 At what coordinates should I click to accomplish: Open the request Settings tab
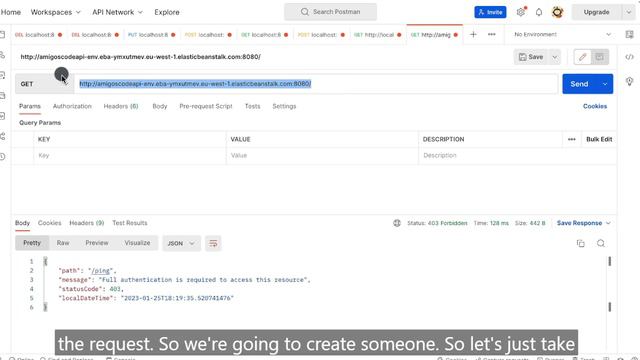[284, 106]
